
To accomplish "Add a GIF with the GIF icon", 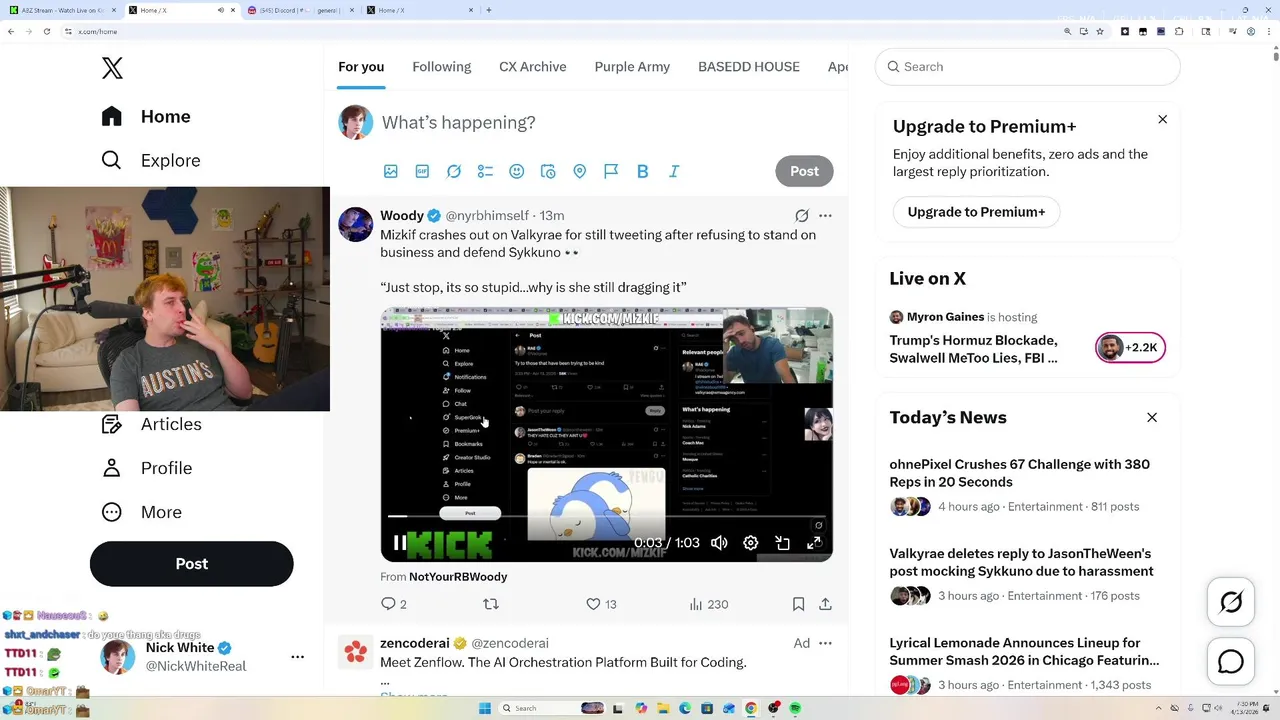I will (x=422, y=171).
